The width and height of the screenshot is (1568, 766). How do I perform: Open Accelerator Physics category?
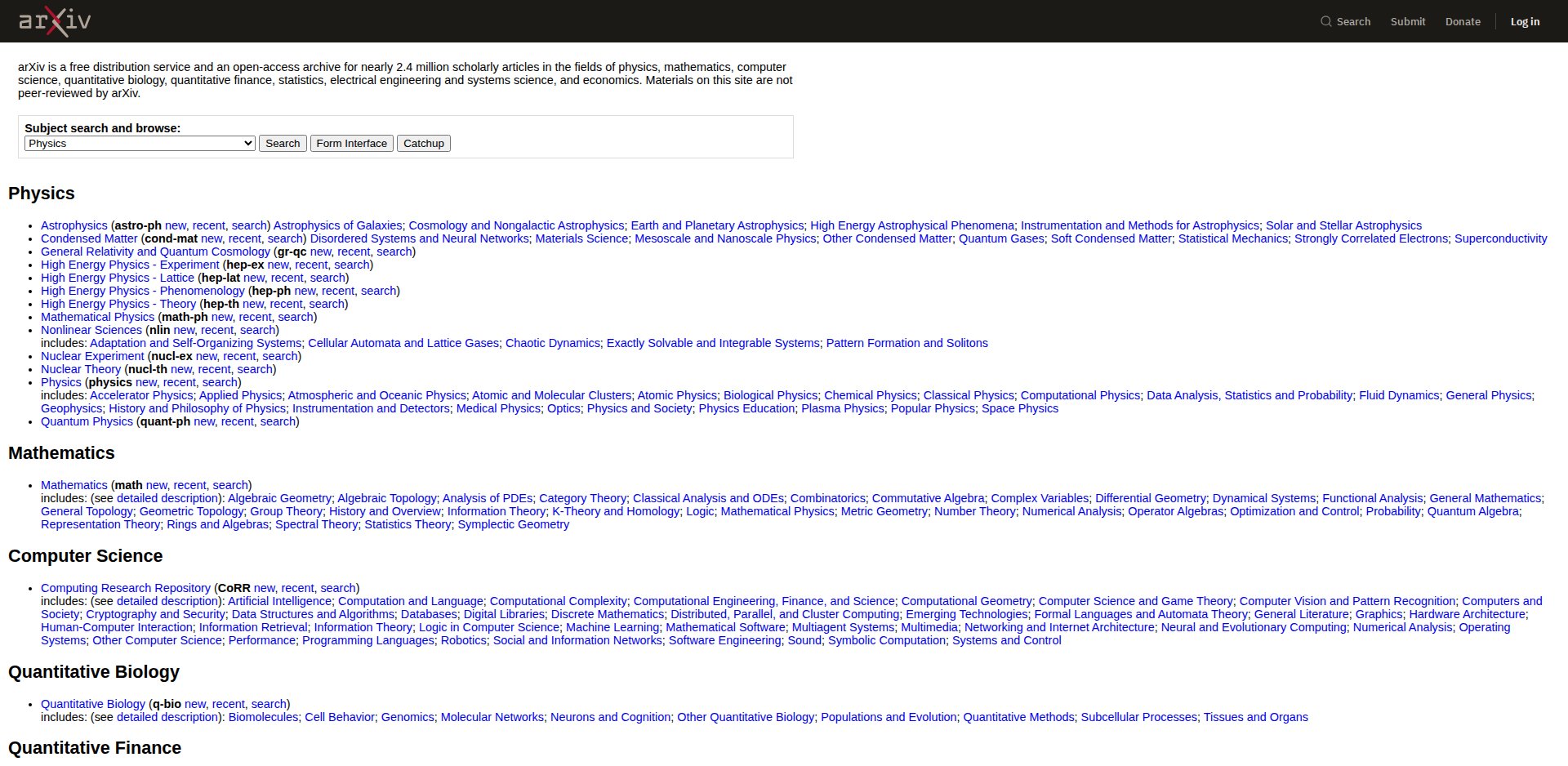click(141, 395)
